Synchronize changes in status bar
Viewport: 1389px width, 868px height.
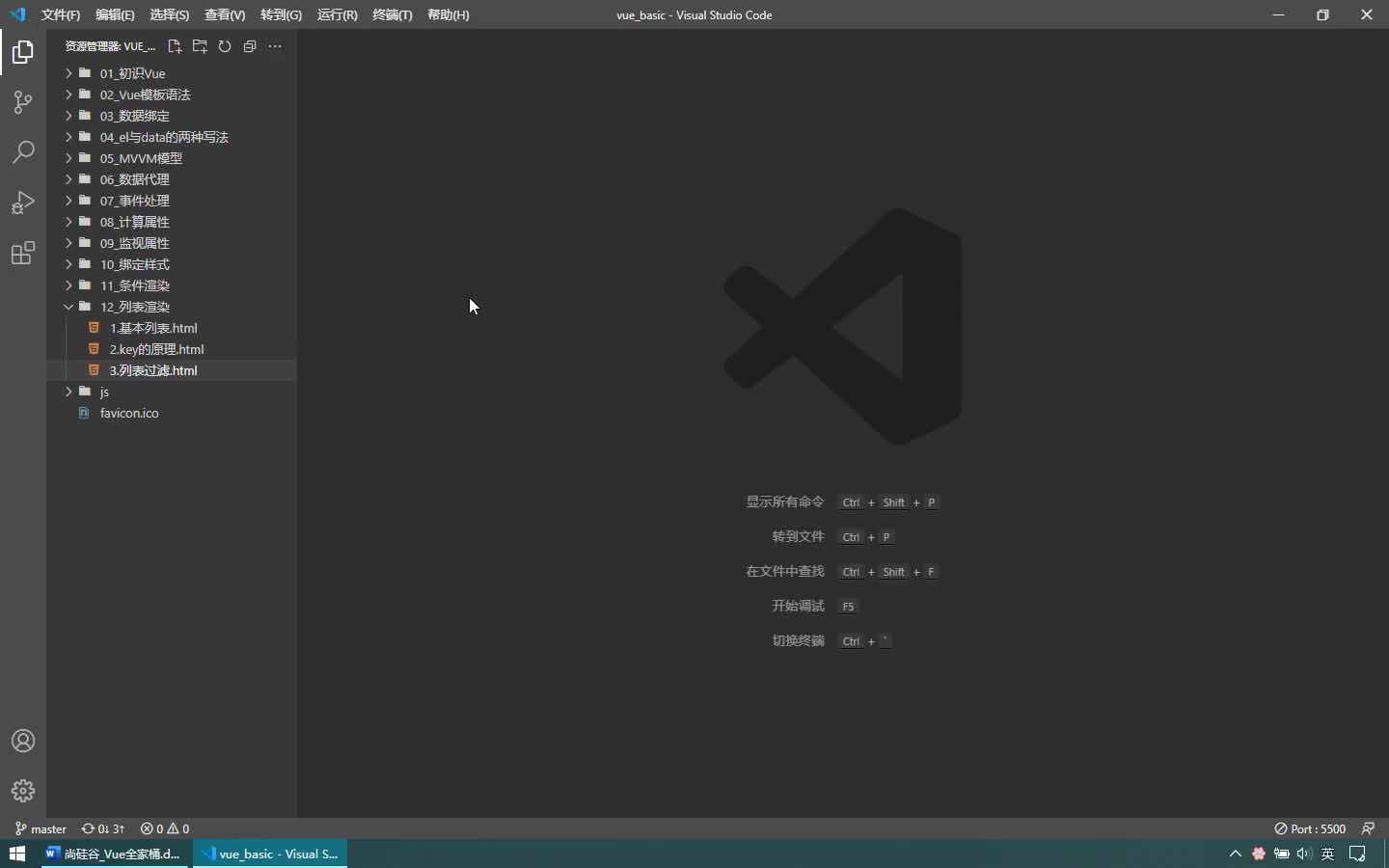point(103,828)
